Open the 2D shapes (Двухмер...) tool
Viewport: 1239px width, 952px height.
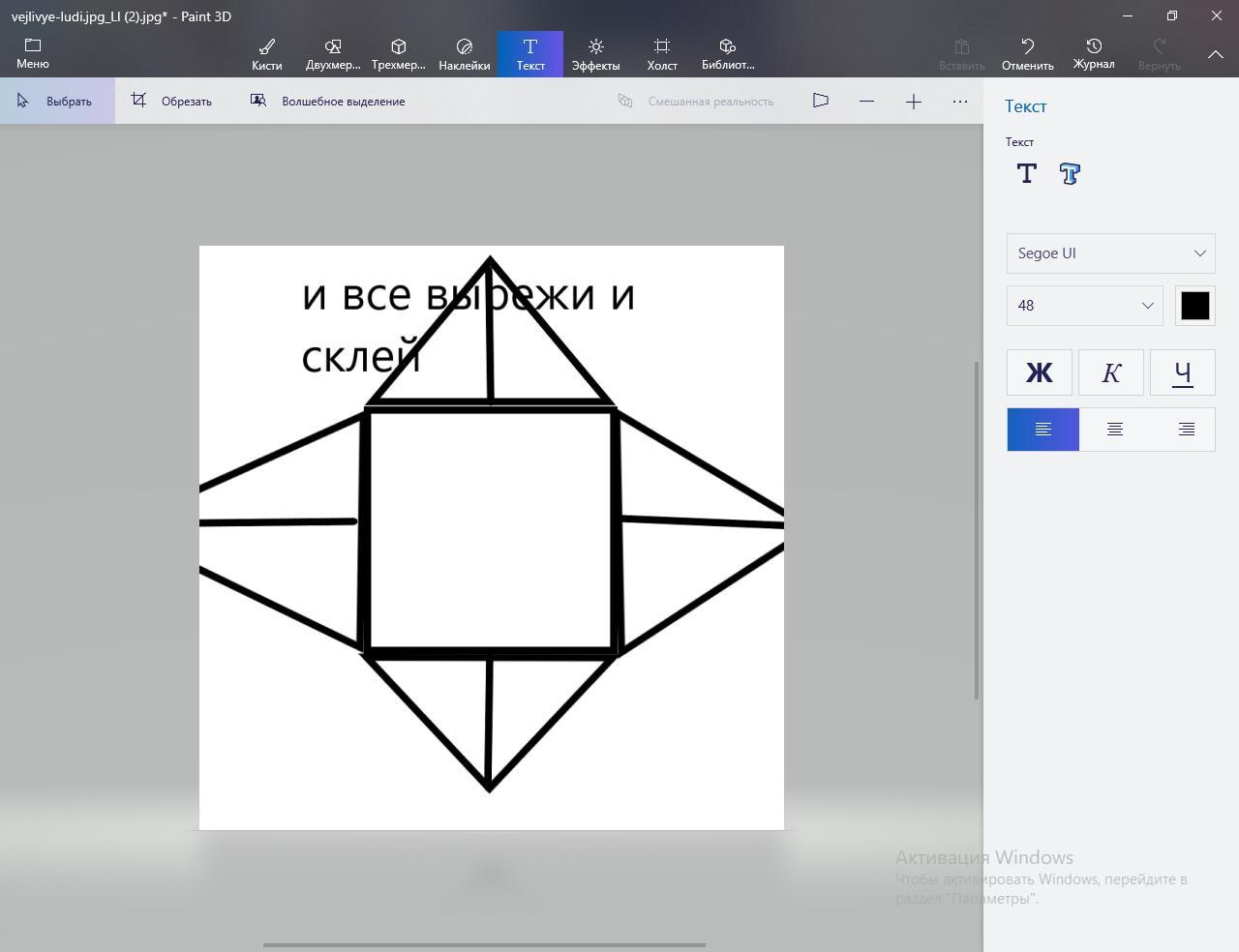pyautogui.click(x=333, y=54)
